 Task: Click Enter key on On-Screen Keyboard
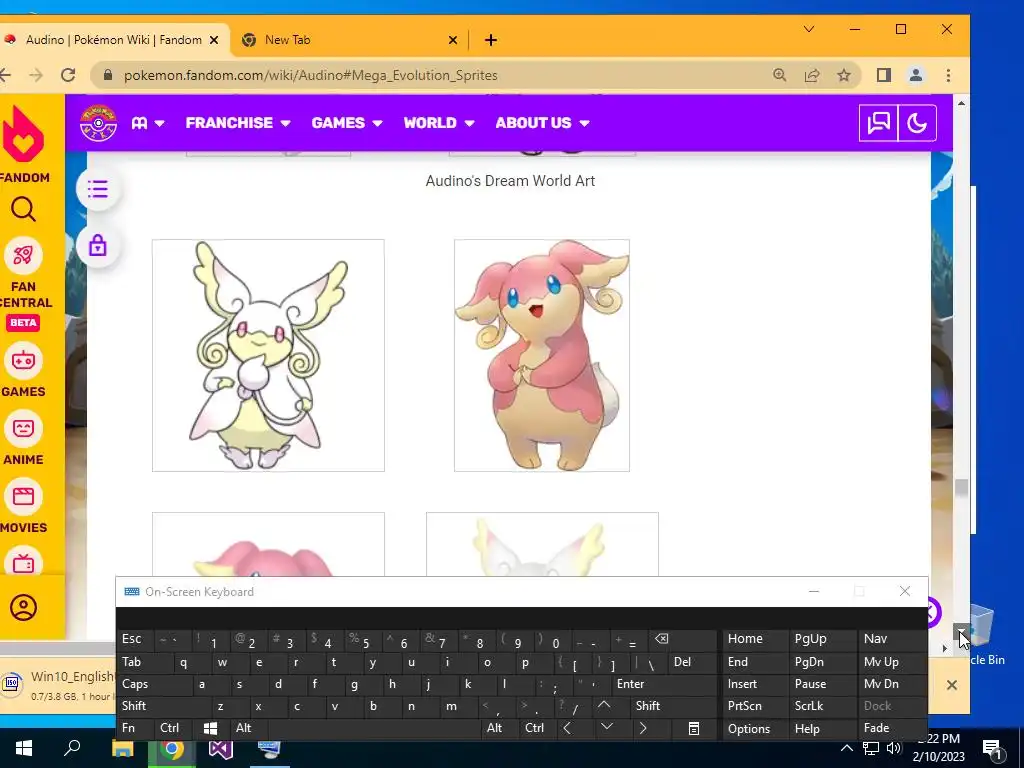click(664, 684)
